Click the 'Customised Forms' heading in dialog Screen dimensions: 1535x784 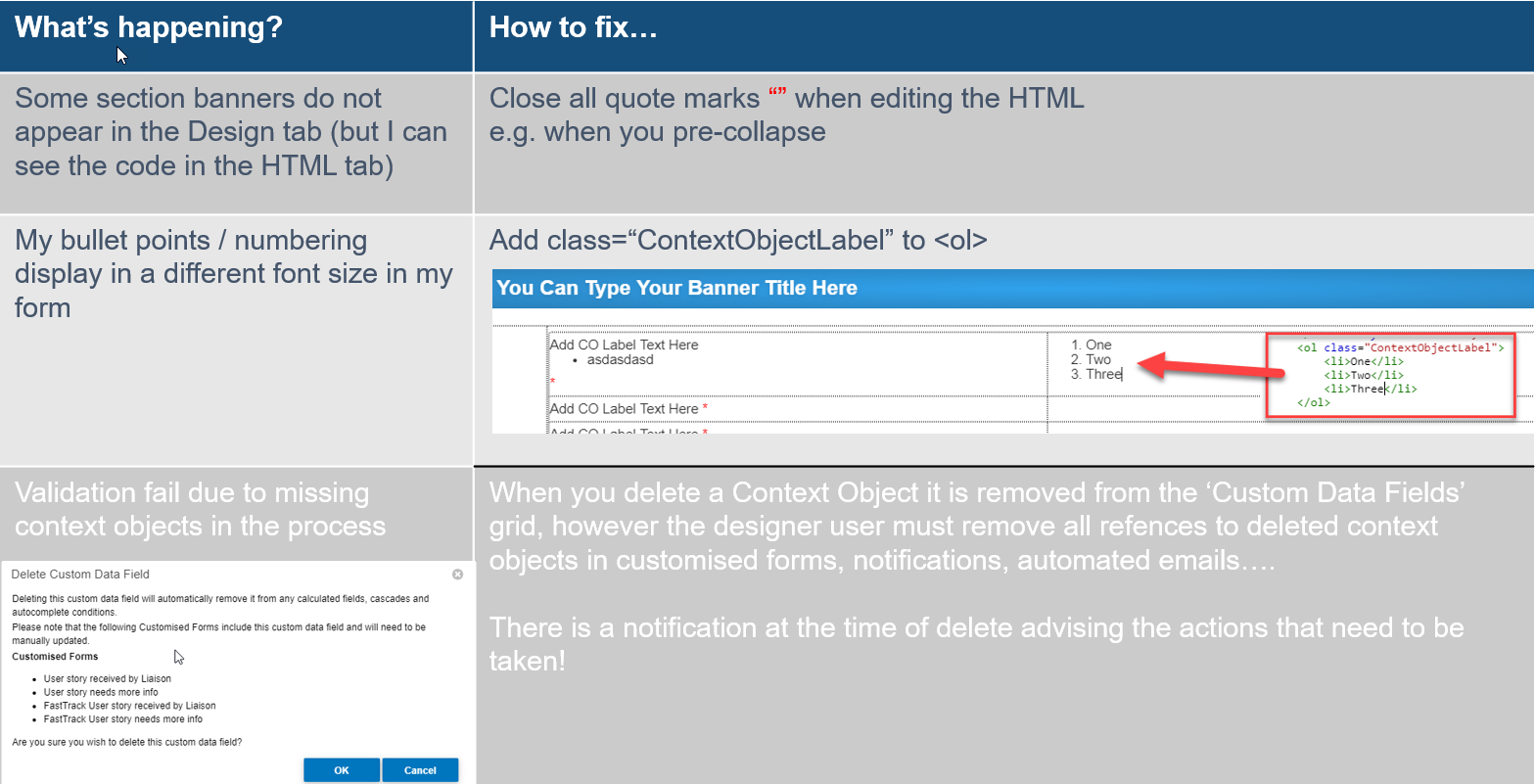pyautogui.click(x=55, y=657)
